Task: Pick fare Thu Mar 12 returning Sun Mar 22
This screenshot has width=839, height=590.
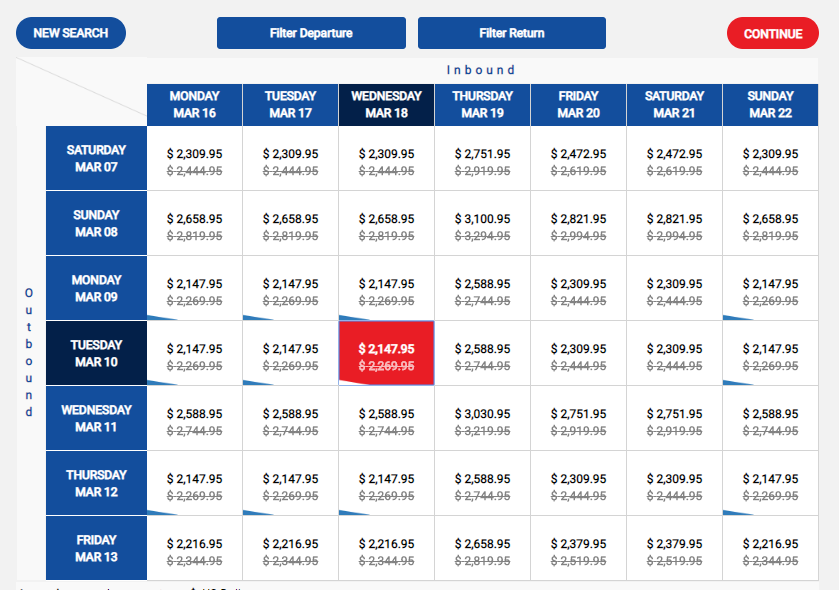Action: [771, 483]
